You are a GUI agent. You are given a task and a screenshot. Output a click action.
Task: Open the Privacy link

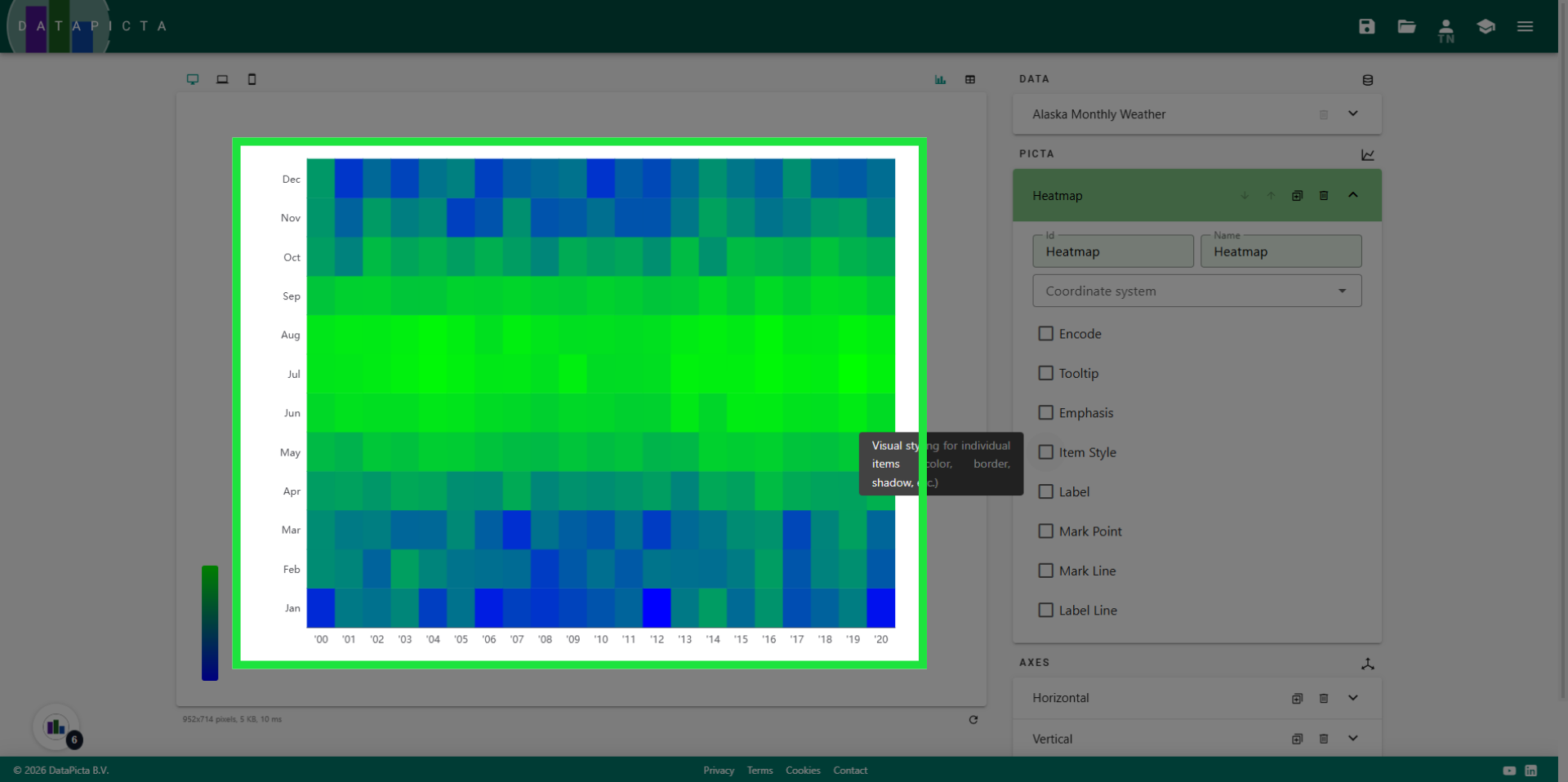719,771
